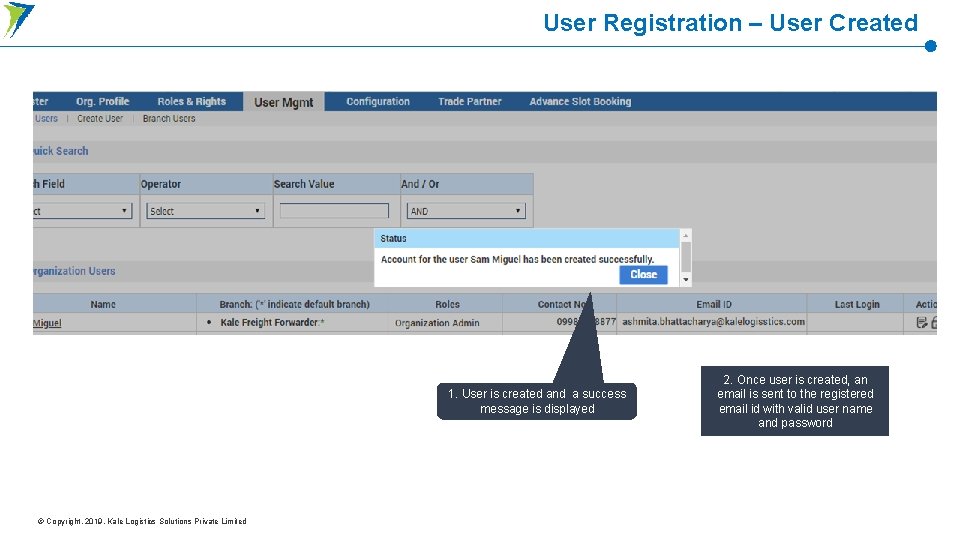Click the Status dialog title bar
The height and width of the screenshot is (540, 960).
pyautogui.click(x=527, y=238)
